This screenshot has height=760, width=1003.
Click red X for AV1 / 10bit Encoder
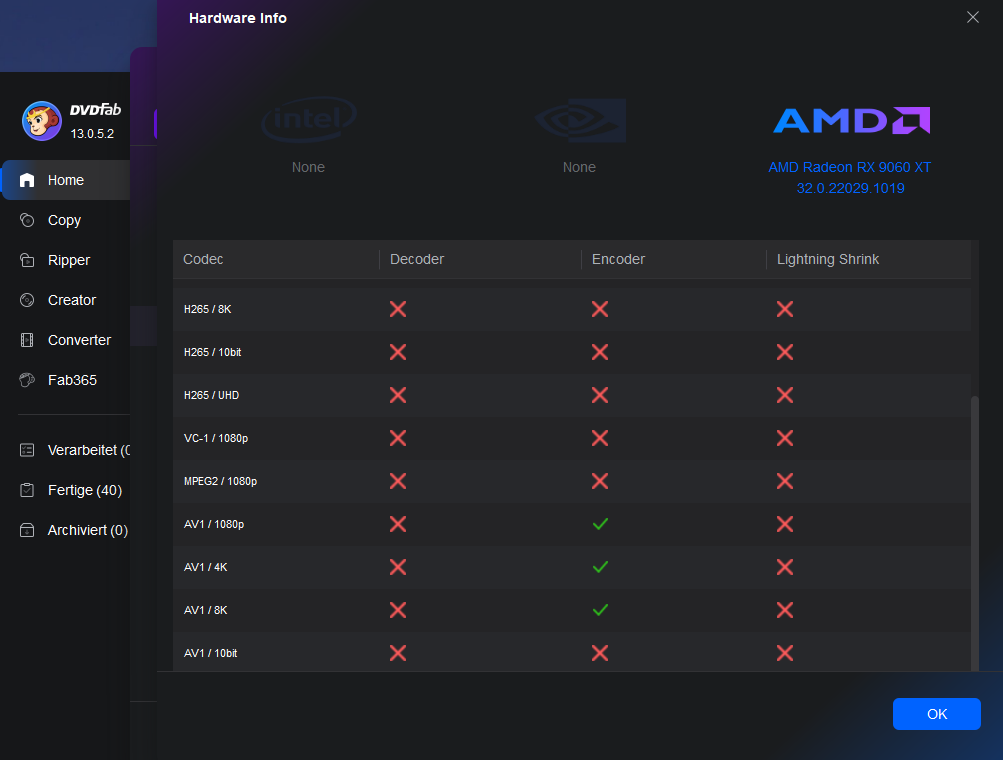click(600, 653)
